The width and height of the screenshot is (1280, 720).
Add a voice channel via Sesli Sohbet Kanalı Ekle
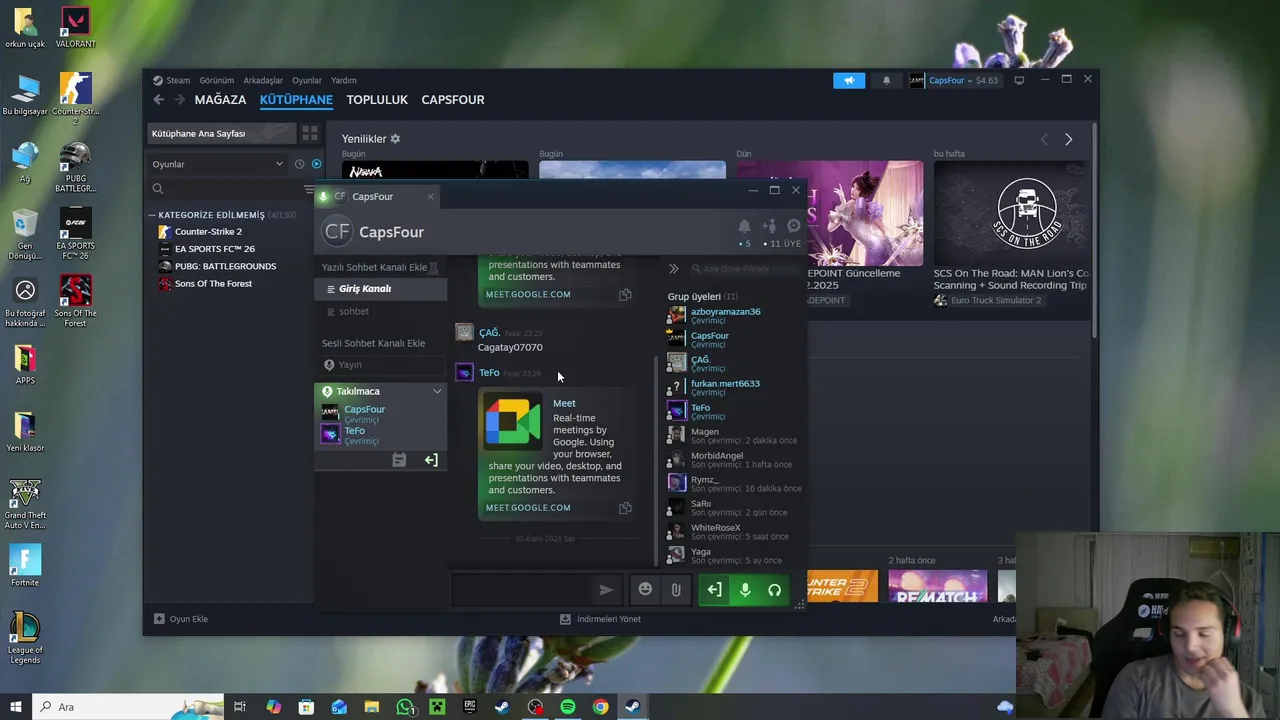(x=373, y=343)
